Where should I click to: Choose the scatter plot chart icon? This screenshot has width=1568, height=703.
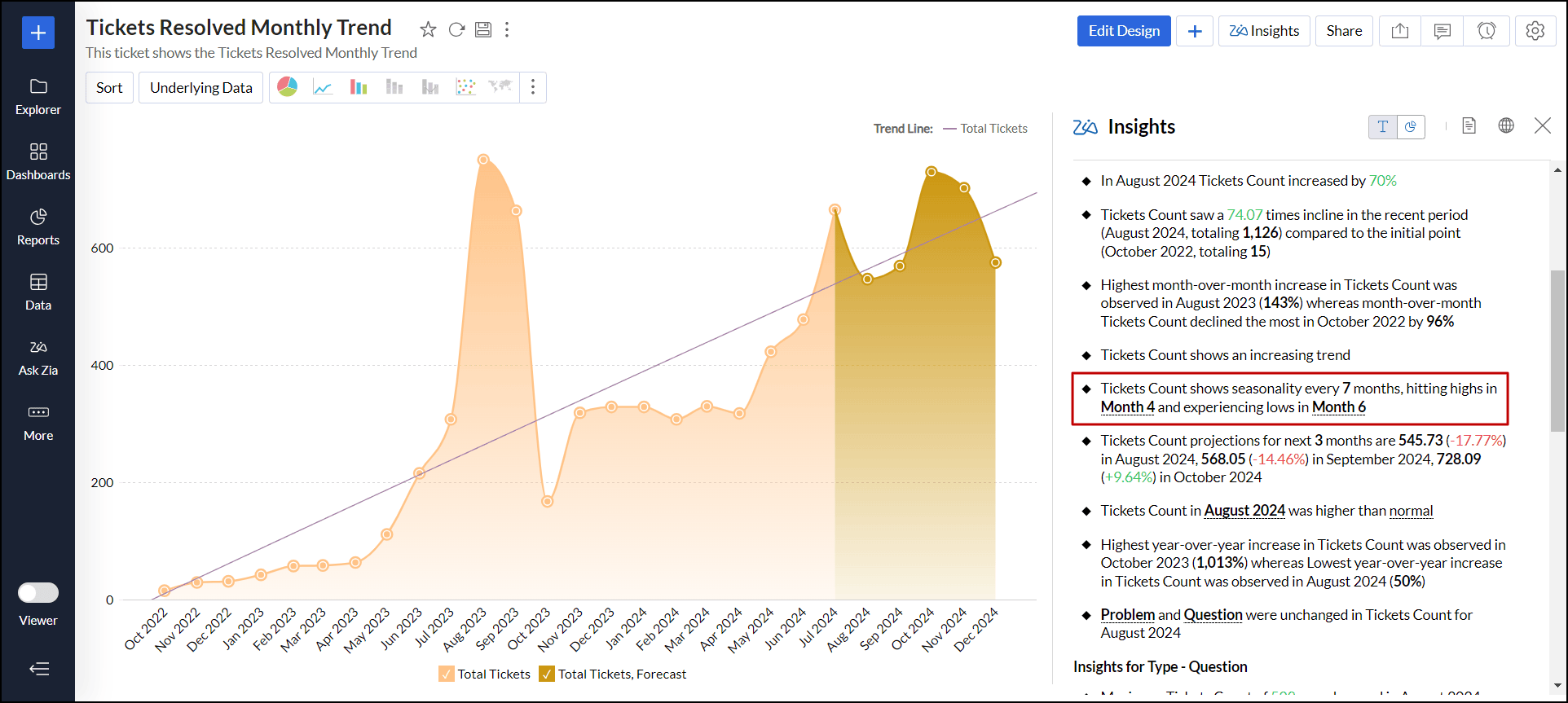coord(465,87)
